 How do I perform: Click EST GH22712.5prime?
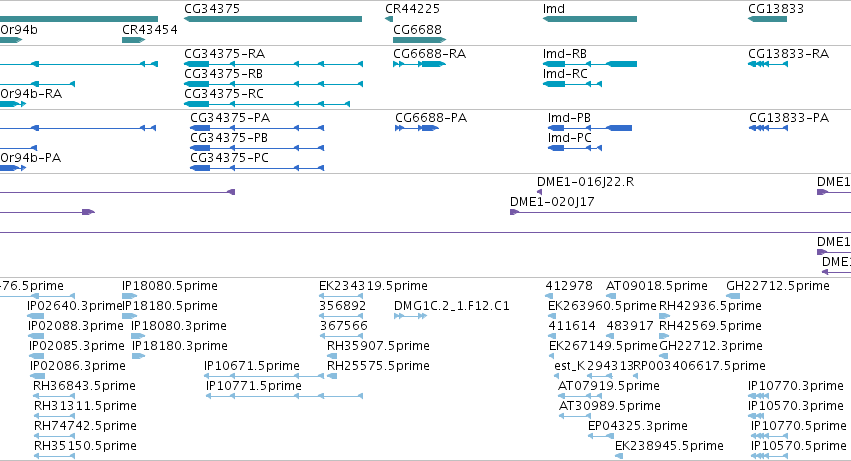(778, 286)
